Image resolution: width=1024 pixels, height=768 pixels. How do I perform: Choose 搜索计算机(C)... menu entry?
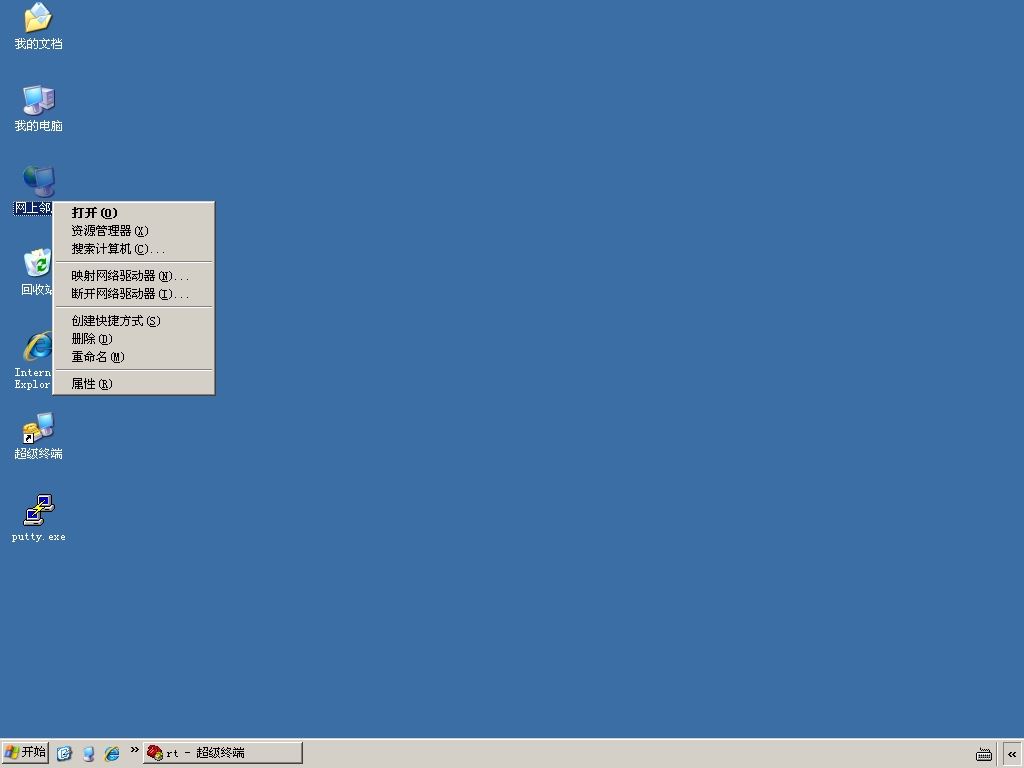133,249
